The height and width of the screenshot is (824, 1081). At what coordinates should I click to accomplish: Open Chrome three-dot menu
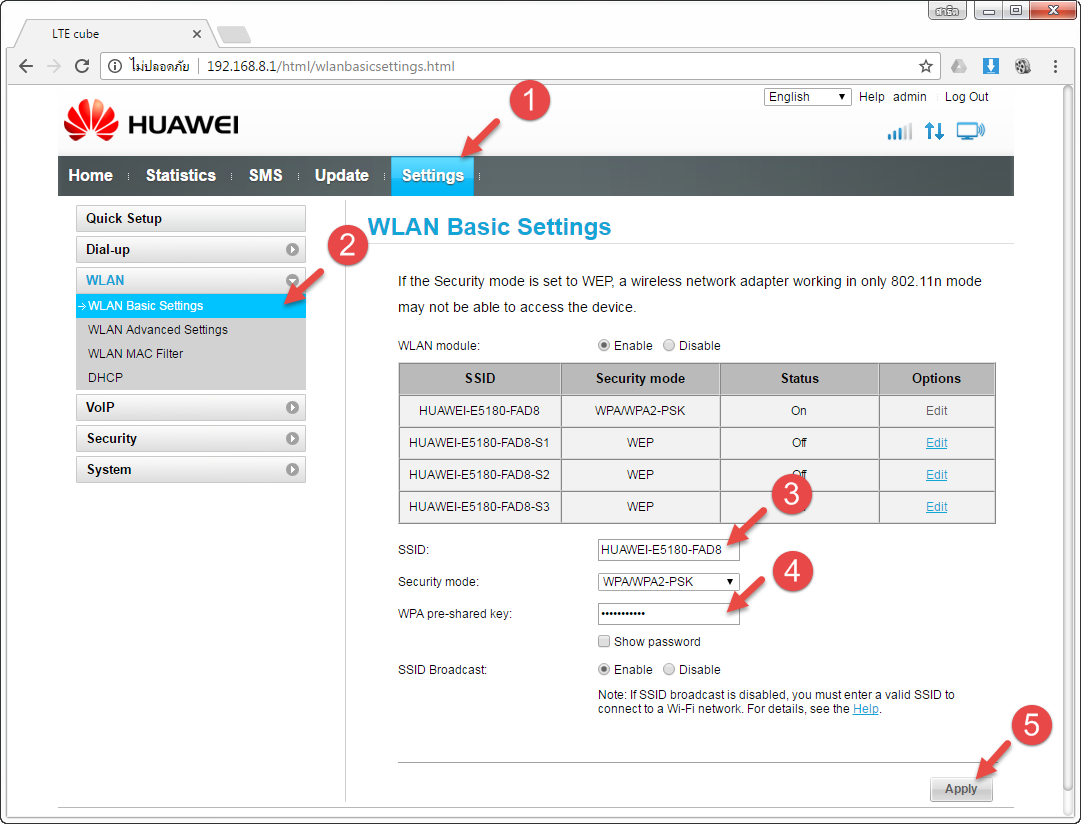[1055, 66]
